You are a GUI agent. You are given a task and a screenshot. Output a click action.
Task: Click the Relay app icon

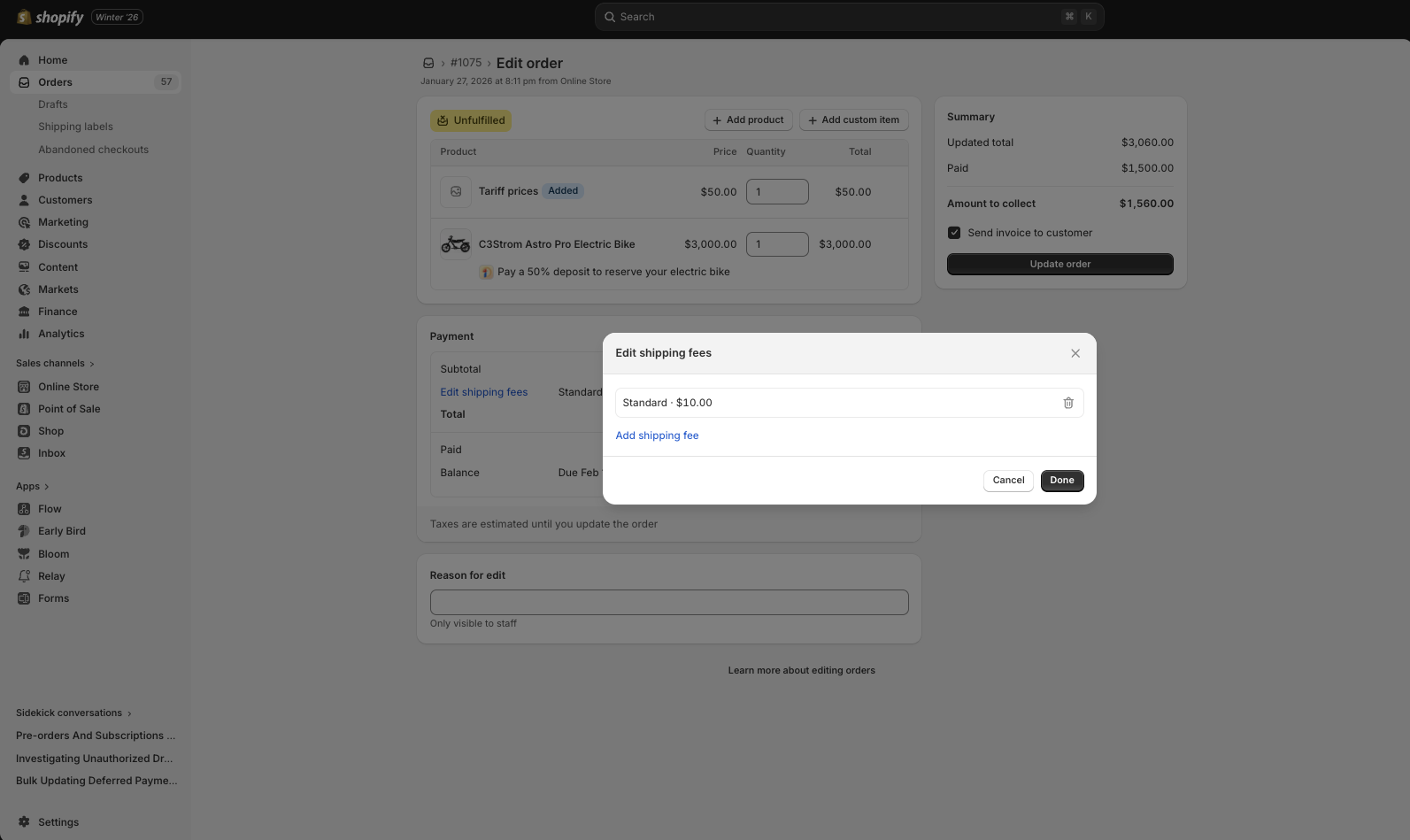pos(24,576)
